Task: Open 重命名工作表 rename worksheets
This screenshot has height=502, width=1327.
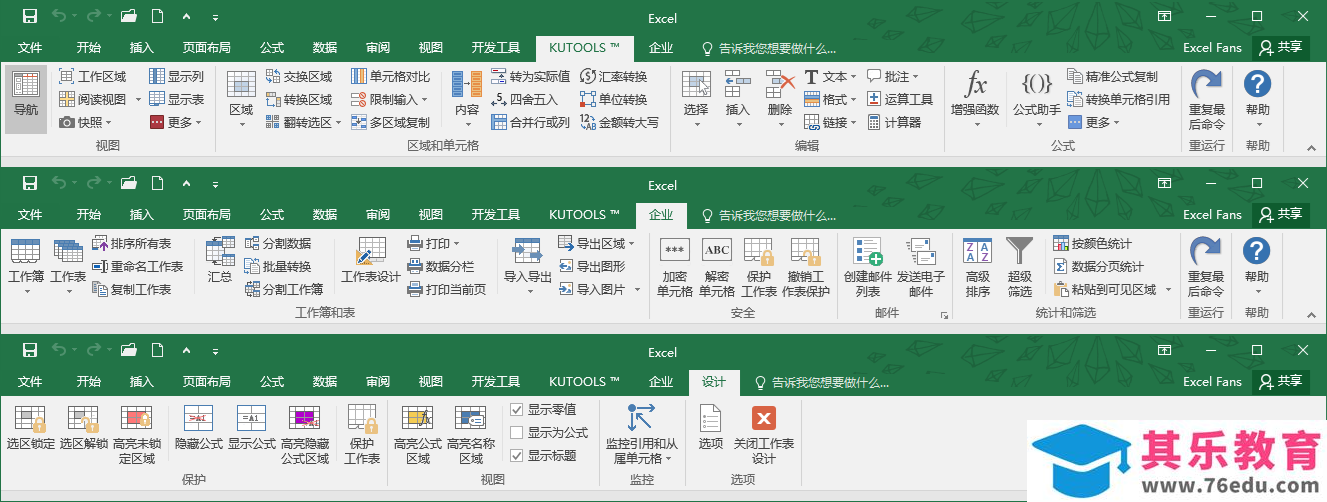Action: (138, 266)
